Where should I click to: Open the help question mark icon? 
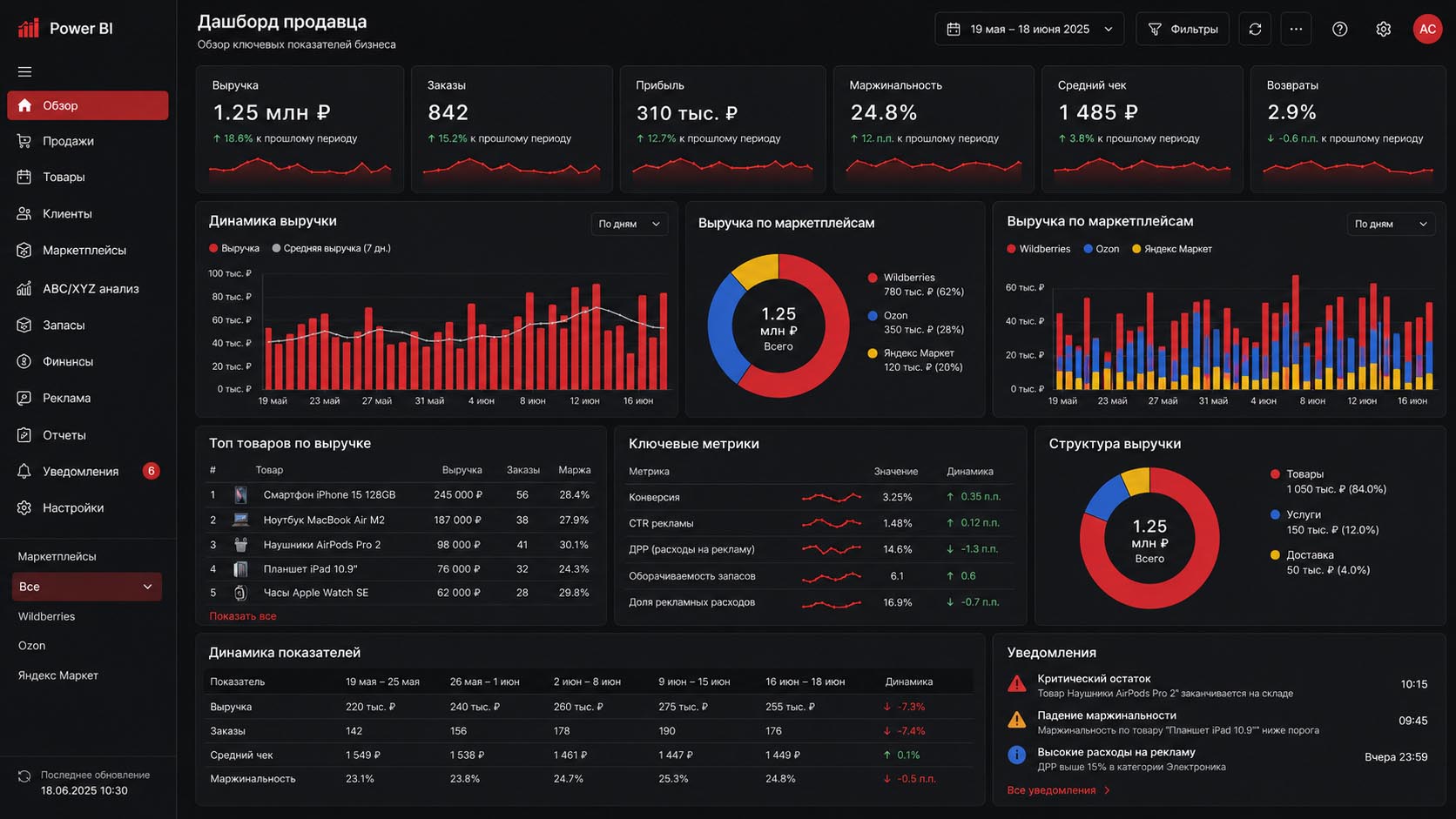coord(1340,29)
